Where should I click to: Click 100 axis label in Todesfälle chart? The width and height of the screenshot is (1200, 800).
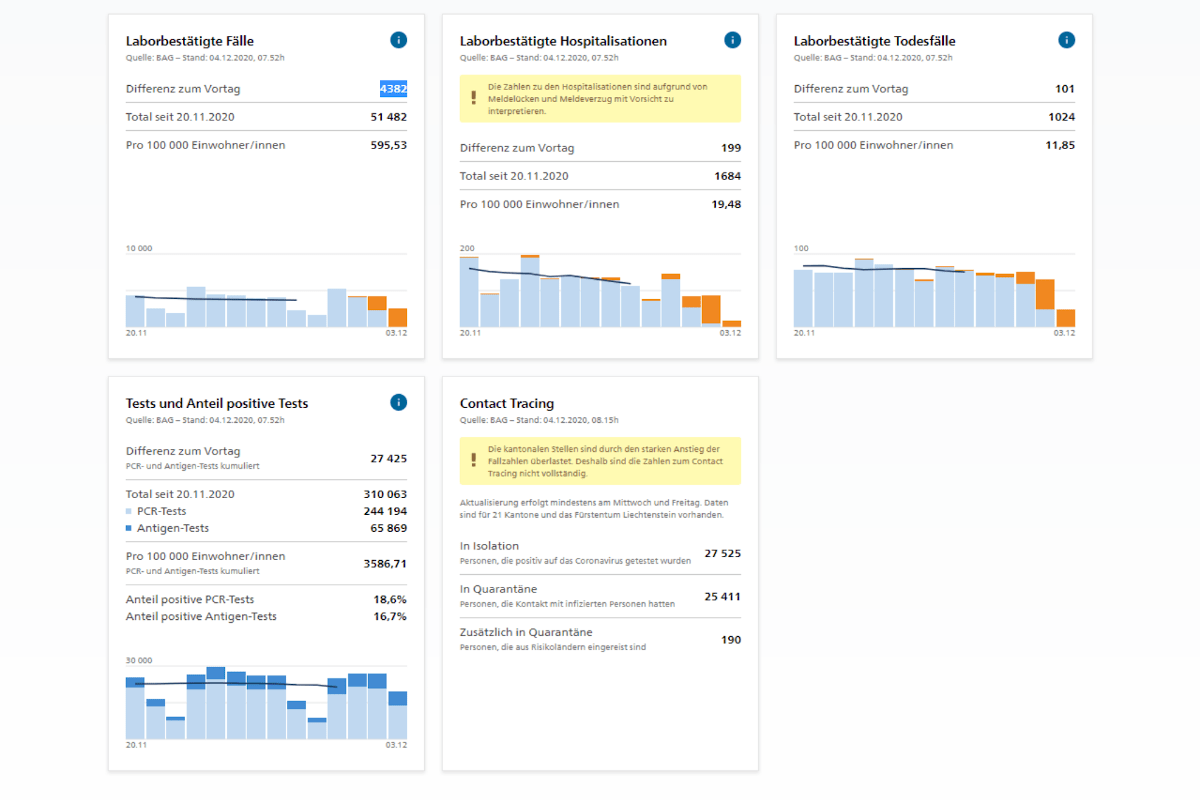801,248
